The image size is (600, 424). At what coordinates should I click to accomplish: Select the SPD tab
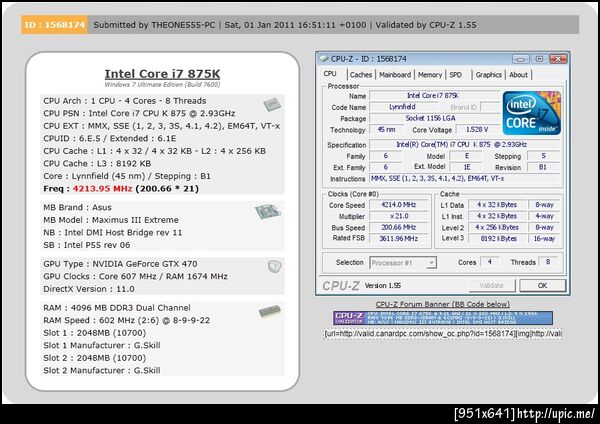tap(455, 75)
